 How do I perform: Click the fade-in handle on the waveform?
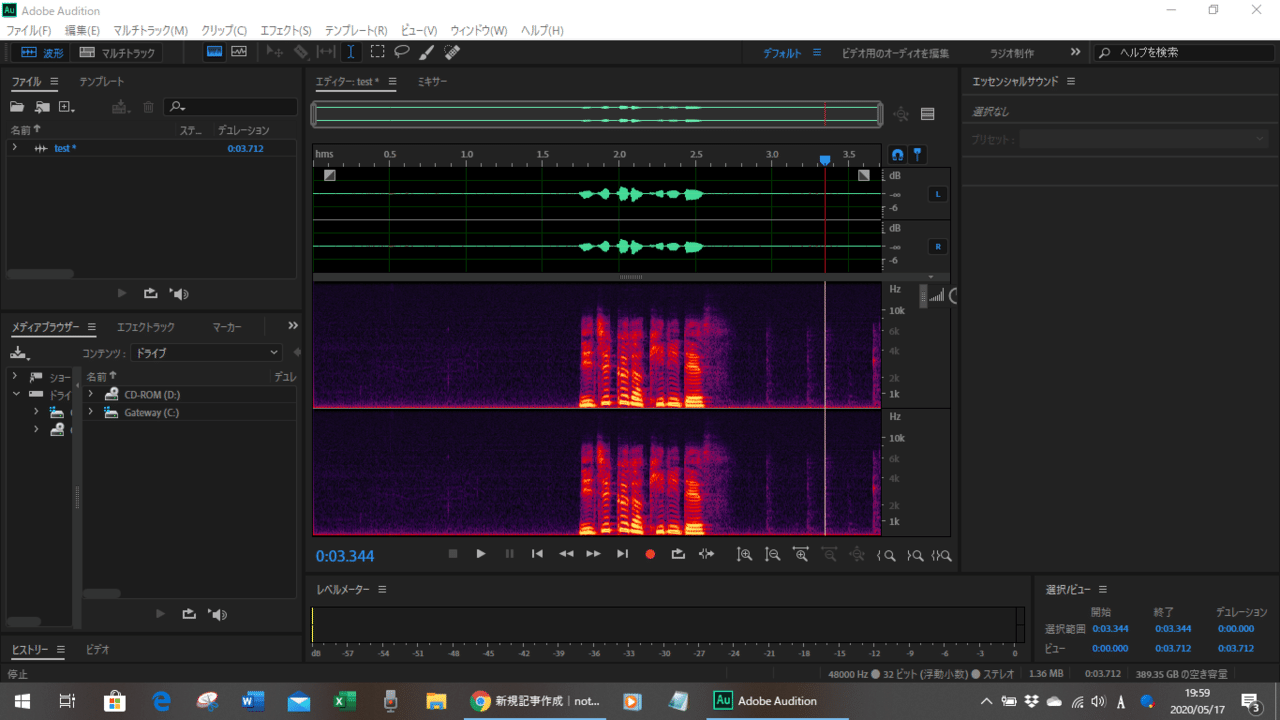click(x=330, y=175)
